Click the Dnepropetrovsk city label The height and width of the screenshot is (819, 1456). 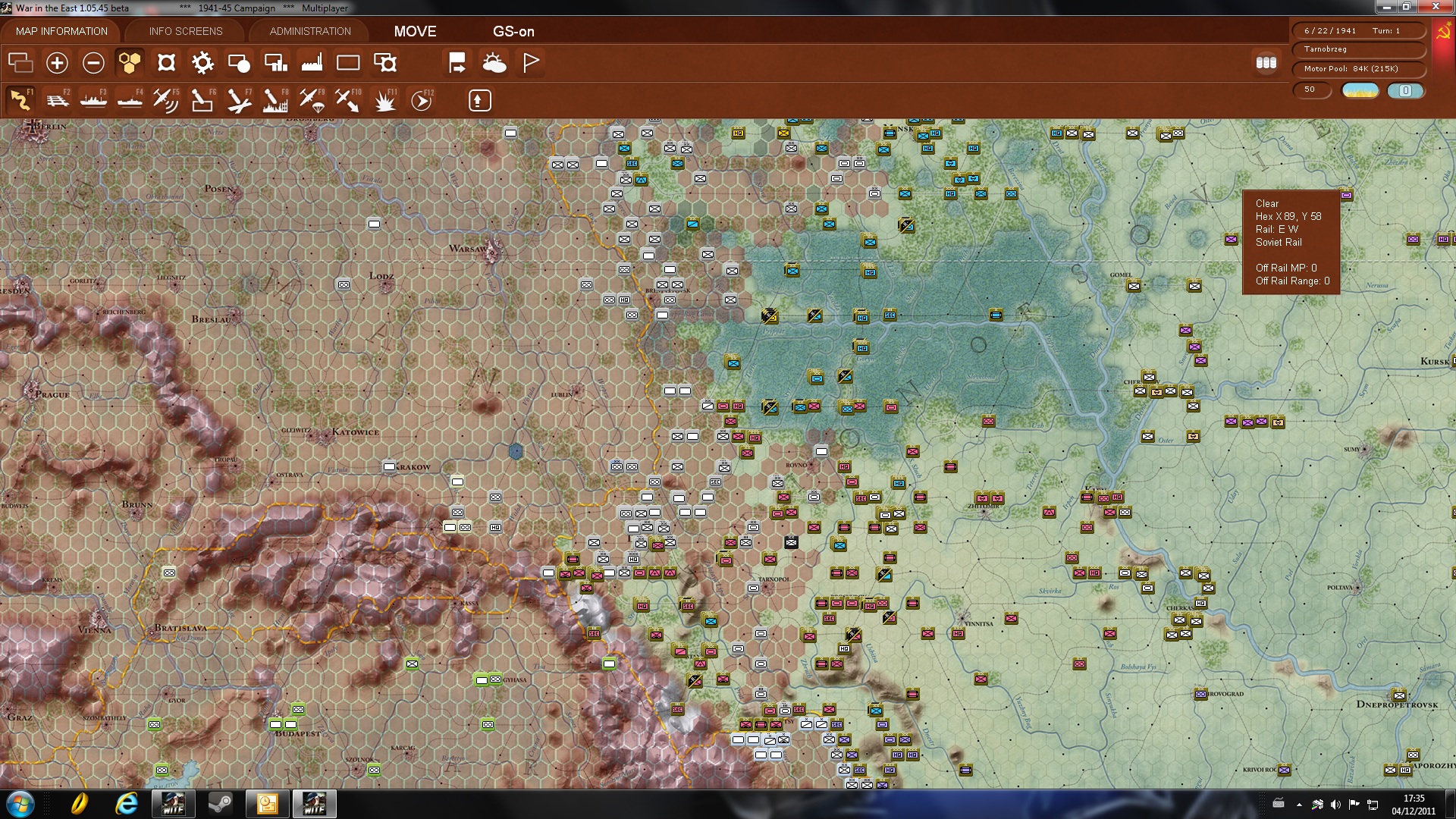click(1397, 704)
